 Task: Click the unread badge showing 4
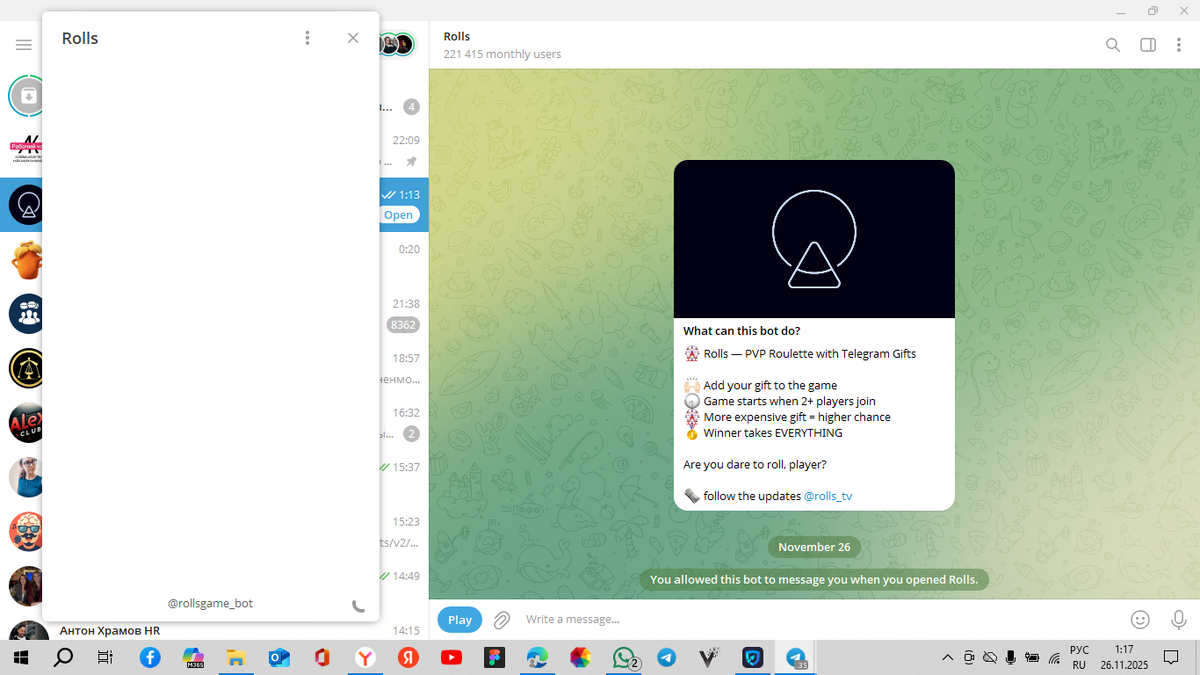(x=411, y=107)
